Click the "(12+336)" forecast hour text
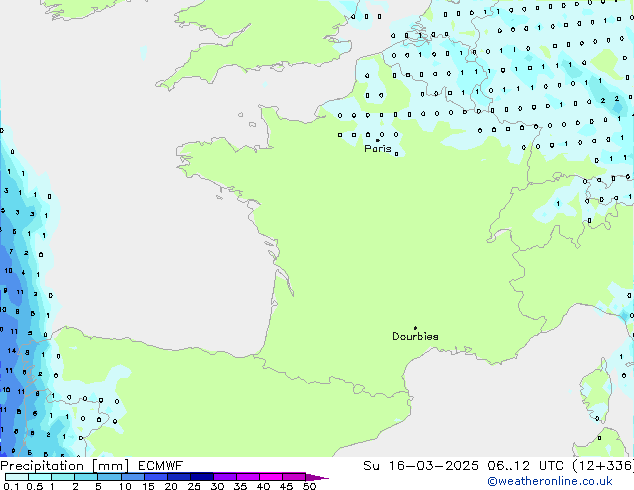The width and height of the screenshot is (634, 490). point(603,466)
